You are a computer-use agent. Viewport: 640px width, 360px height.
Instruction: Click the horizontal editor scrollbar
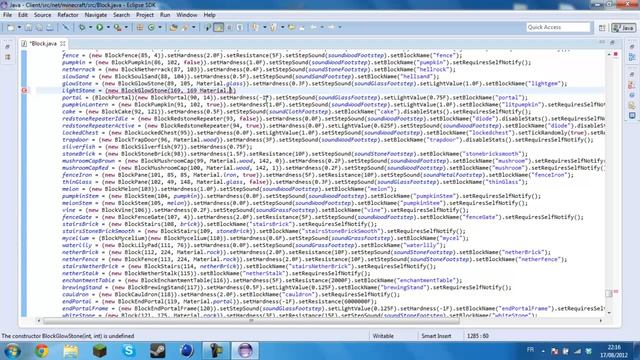pos(251,321)
